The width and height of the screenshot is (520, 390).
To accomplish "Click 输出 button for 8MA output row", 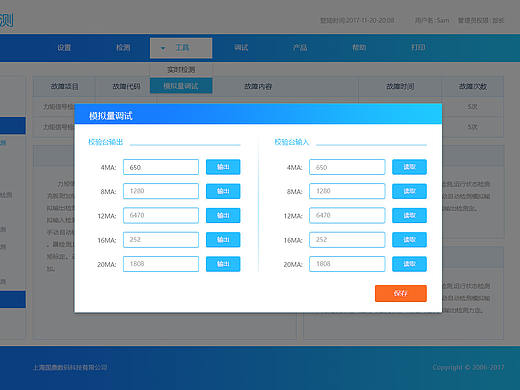I will point(223,191).
